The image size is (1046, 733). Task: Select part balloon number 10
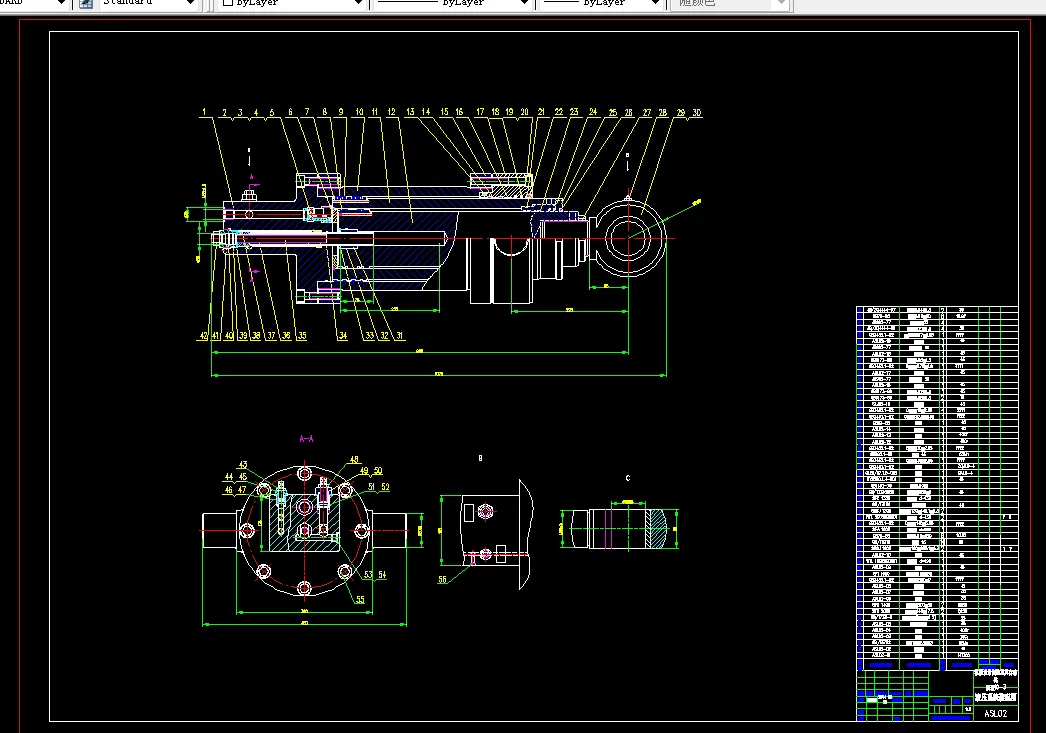click(359, 112)
